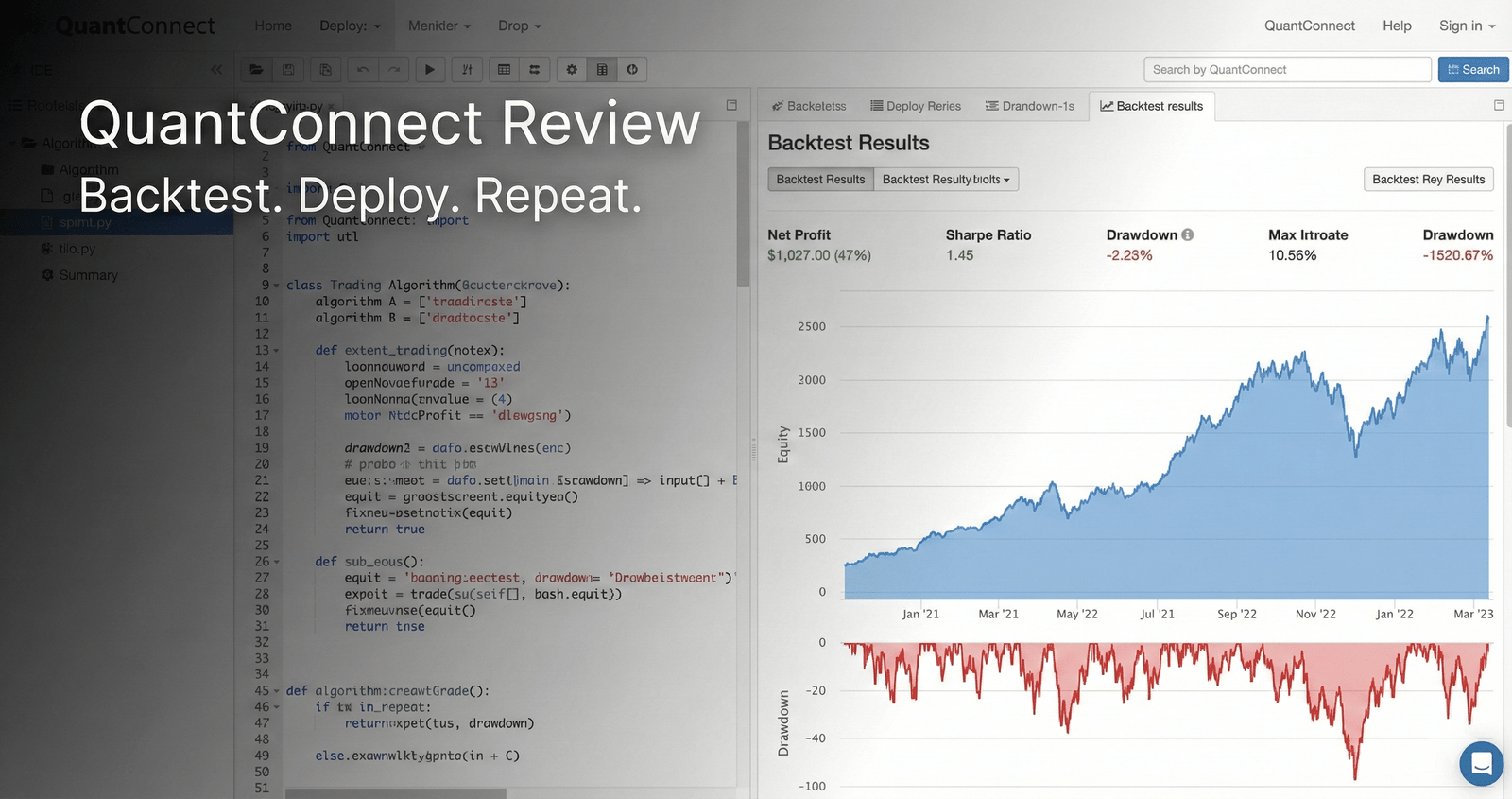1512x799 pixels.
Task: Open the Help link
Action: point(1397,26)
